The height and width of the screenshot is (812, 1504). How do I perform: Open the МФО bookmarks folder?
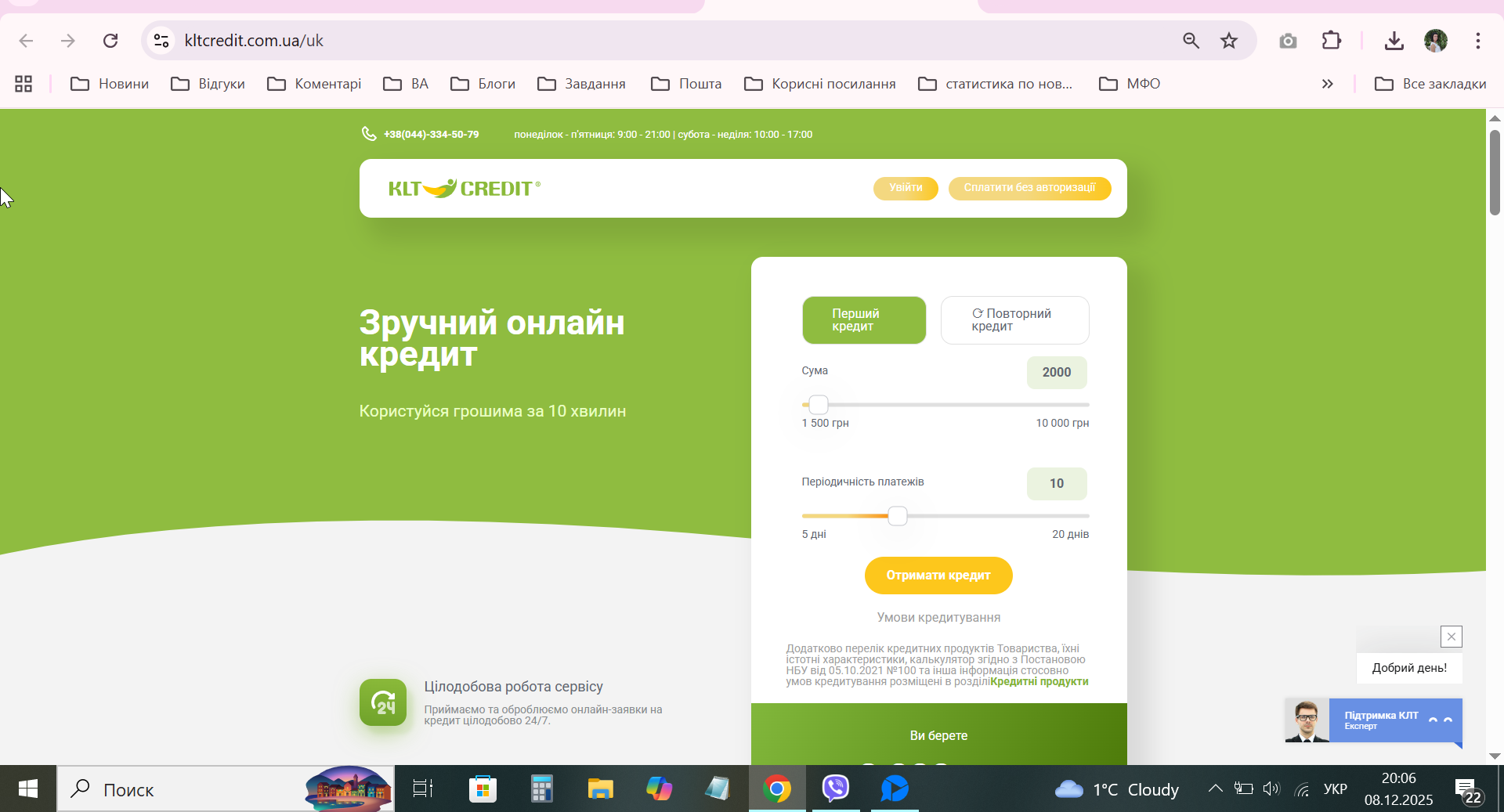1130,84
